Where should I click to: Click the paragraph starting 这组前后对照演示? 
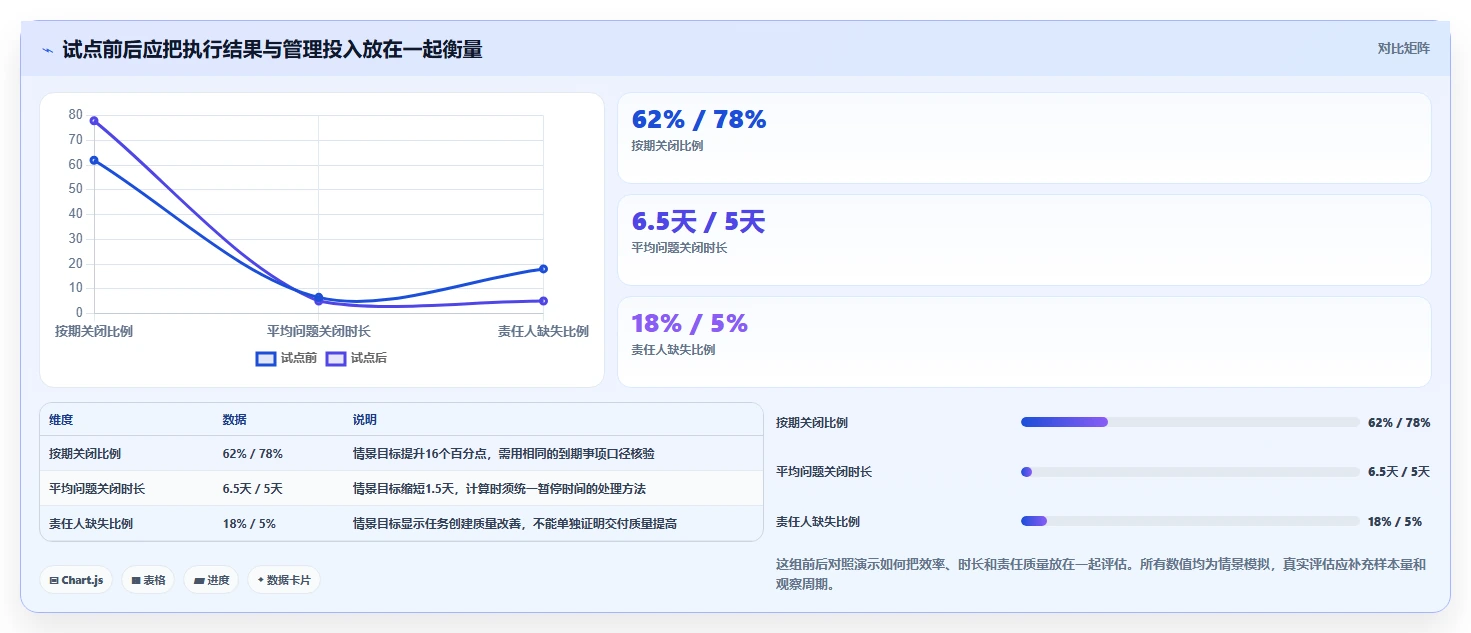coord(1101,574)
